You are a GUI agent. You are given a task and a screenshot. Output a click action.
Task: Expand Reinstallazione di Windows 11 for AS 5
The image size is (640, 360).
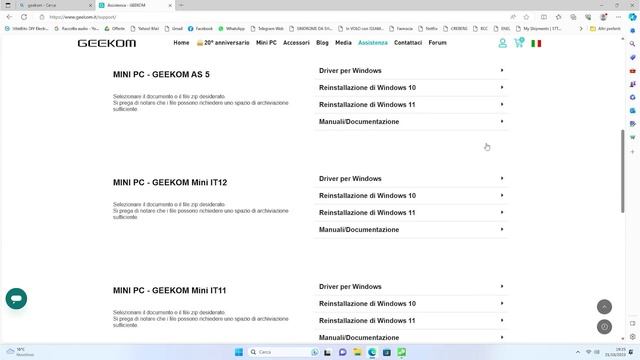411,105
